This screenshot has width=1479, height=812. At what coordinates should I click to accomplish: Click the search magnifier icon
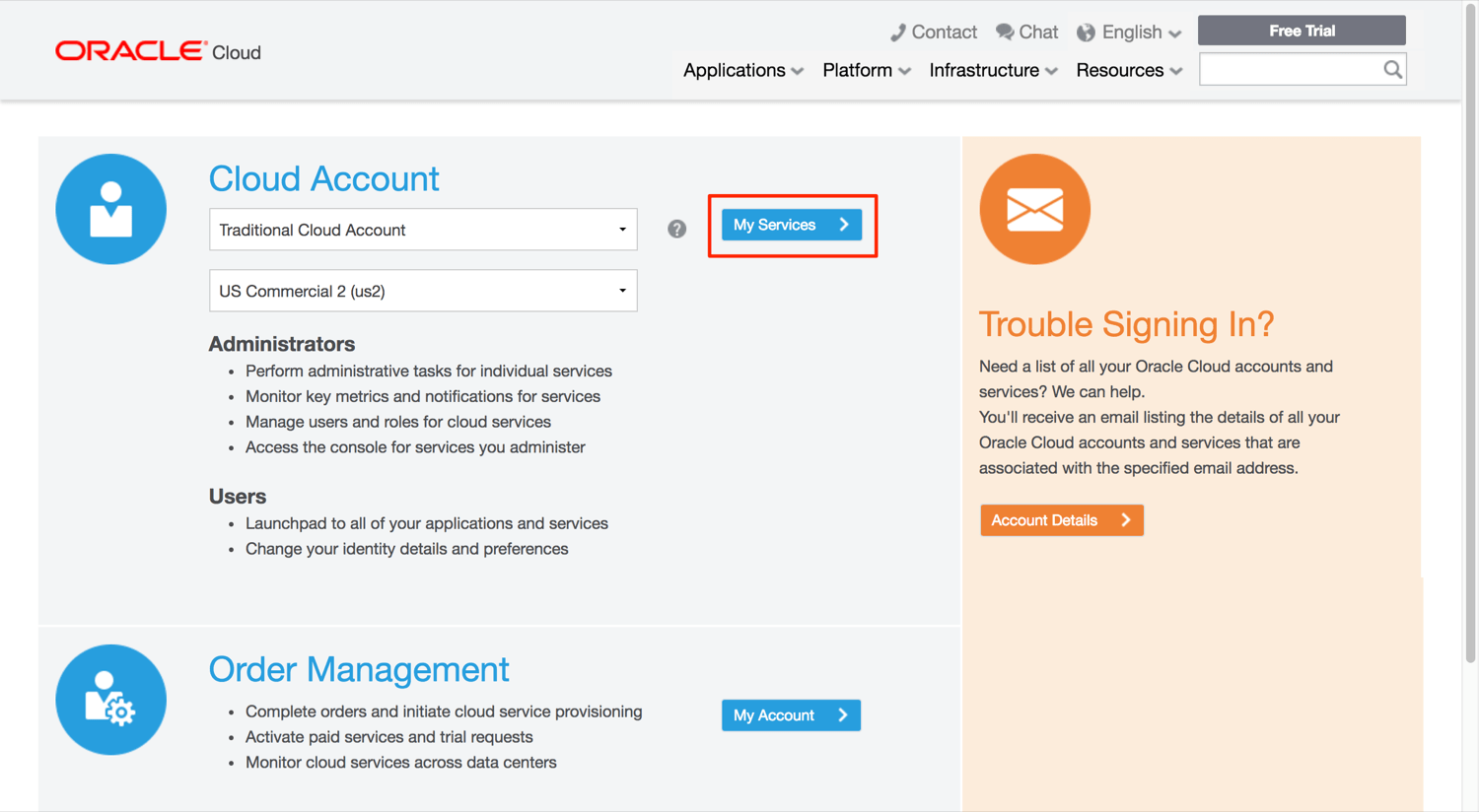click(1392, 69)
